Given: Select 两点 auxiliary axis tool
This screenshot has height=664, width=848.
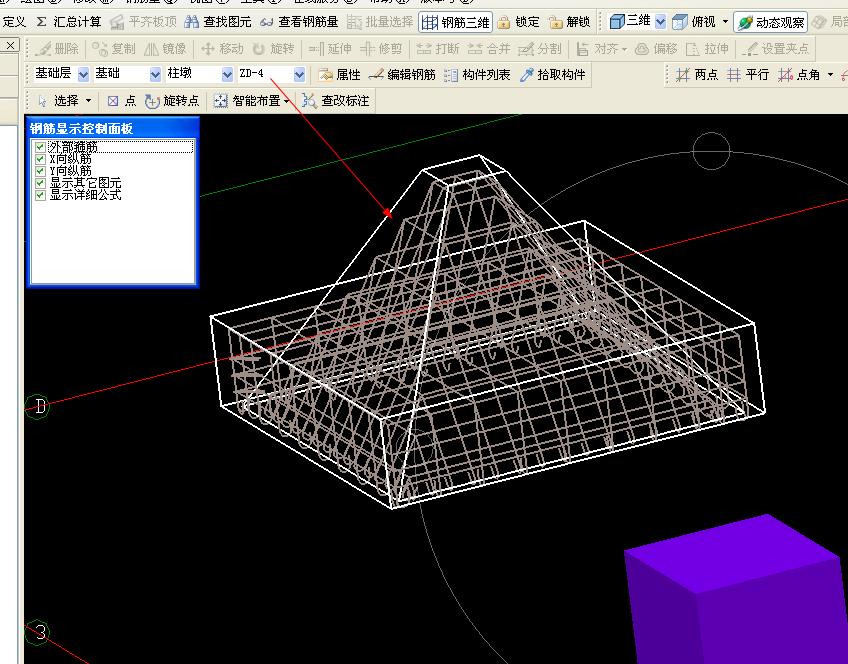Looking at the screenshot, I should pos(697,75).
